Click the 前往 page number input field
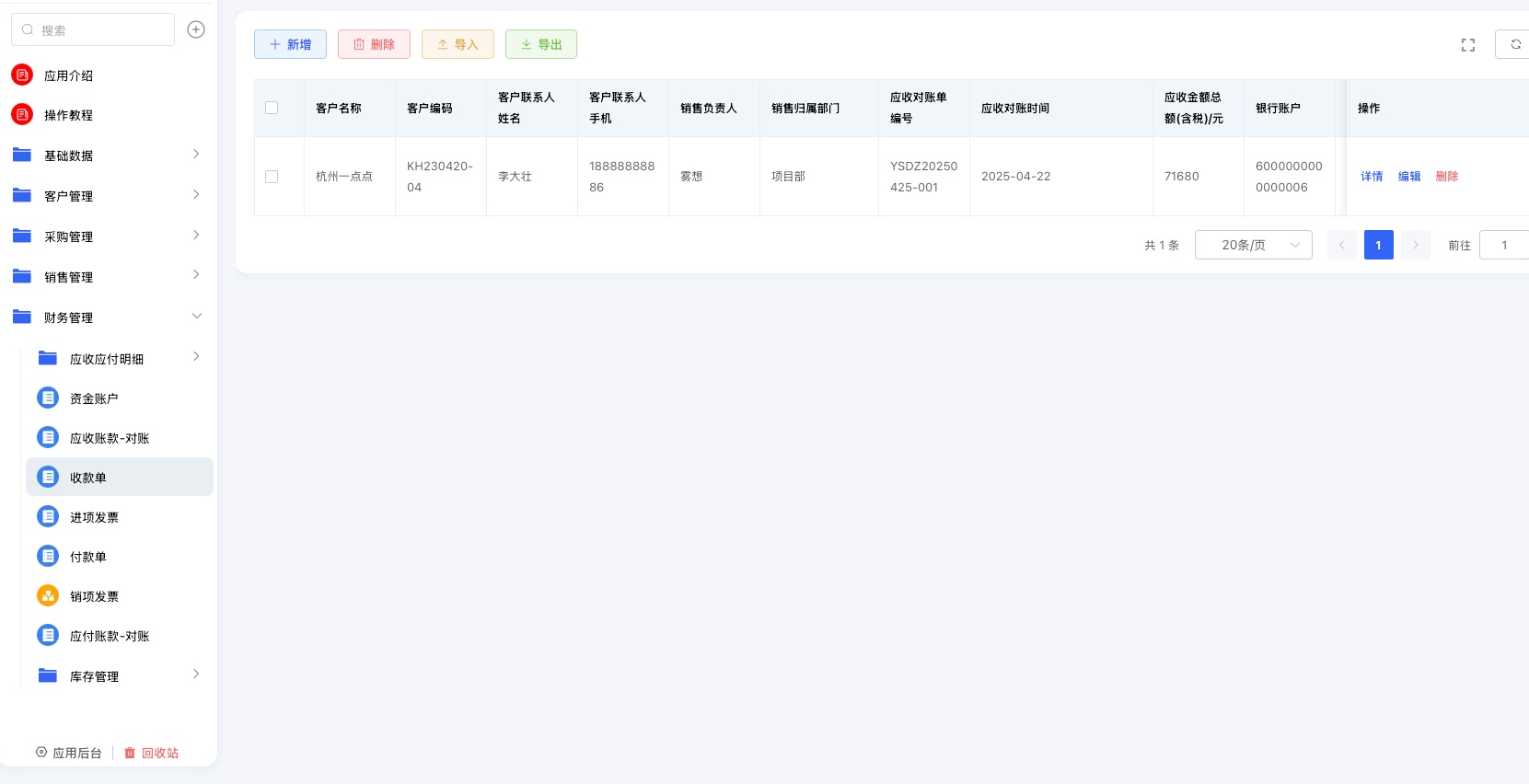Viewport: 1529px width, 784px height. click(1504, 245)
